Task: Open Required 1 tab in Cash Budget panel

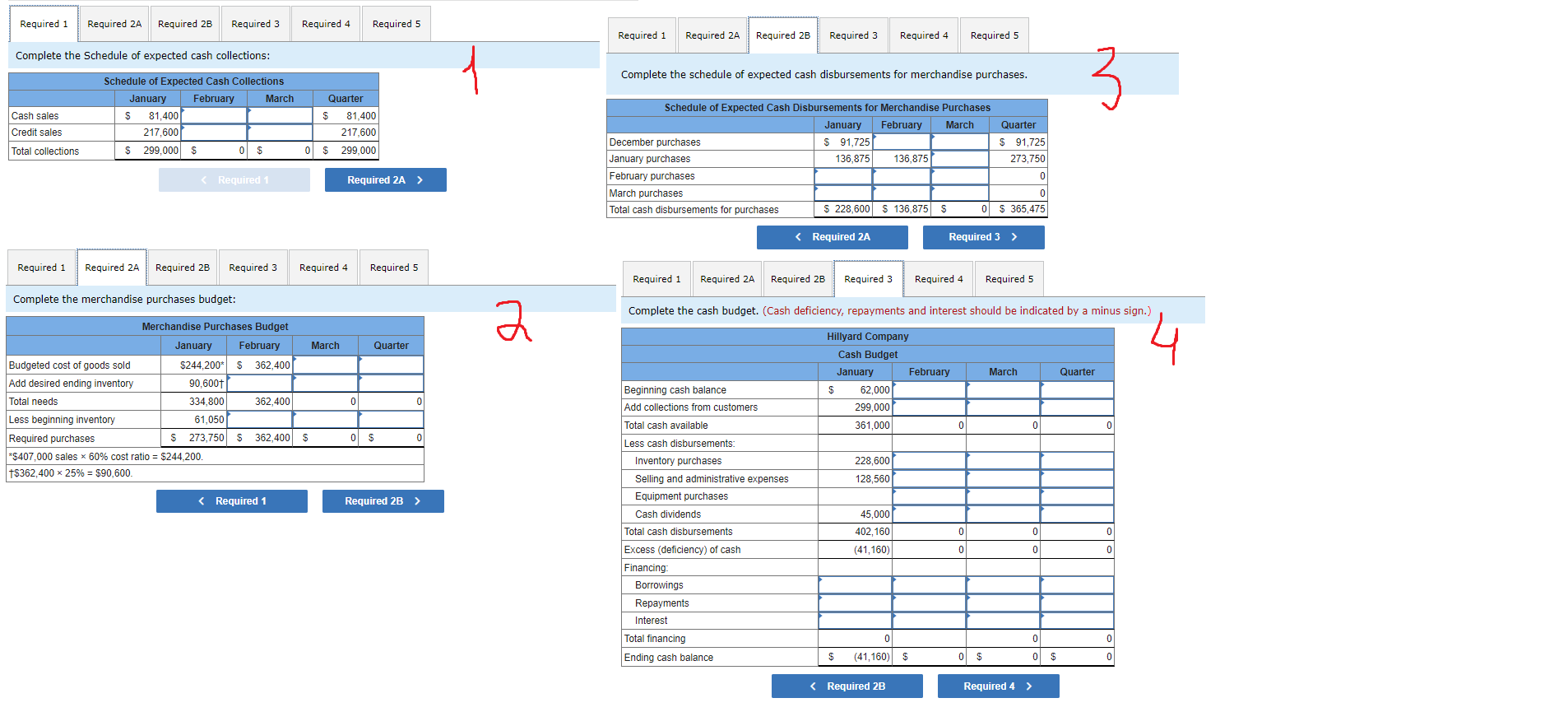Action: pos(656,279)
